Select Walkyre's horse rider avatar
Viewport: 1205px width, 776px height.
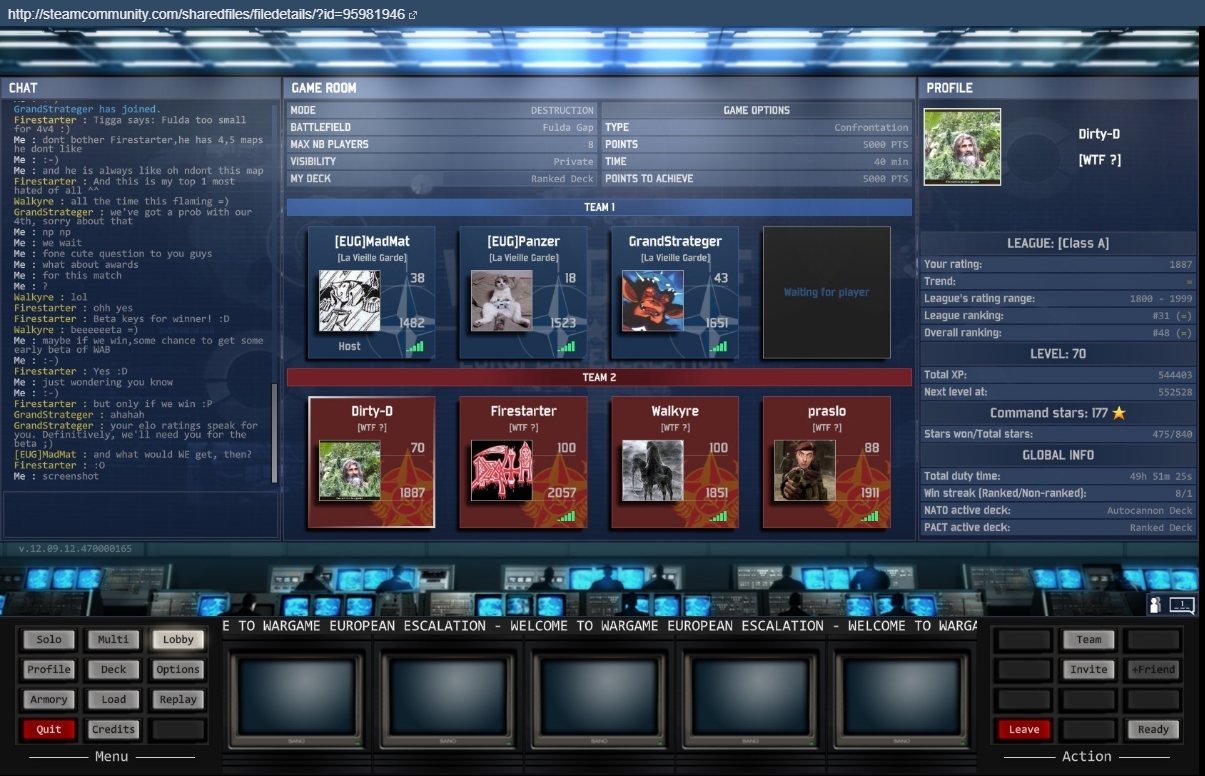pos(653,471)
